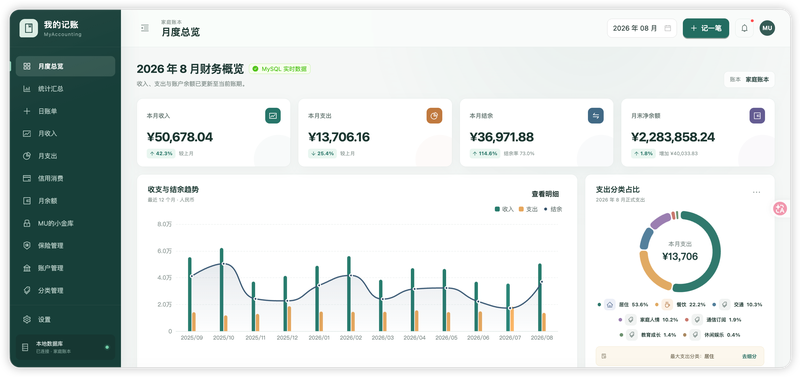Open 月度总览 in the sidebar
800x377 pixels.
pos(65,66)
